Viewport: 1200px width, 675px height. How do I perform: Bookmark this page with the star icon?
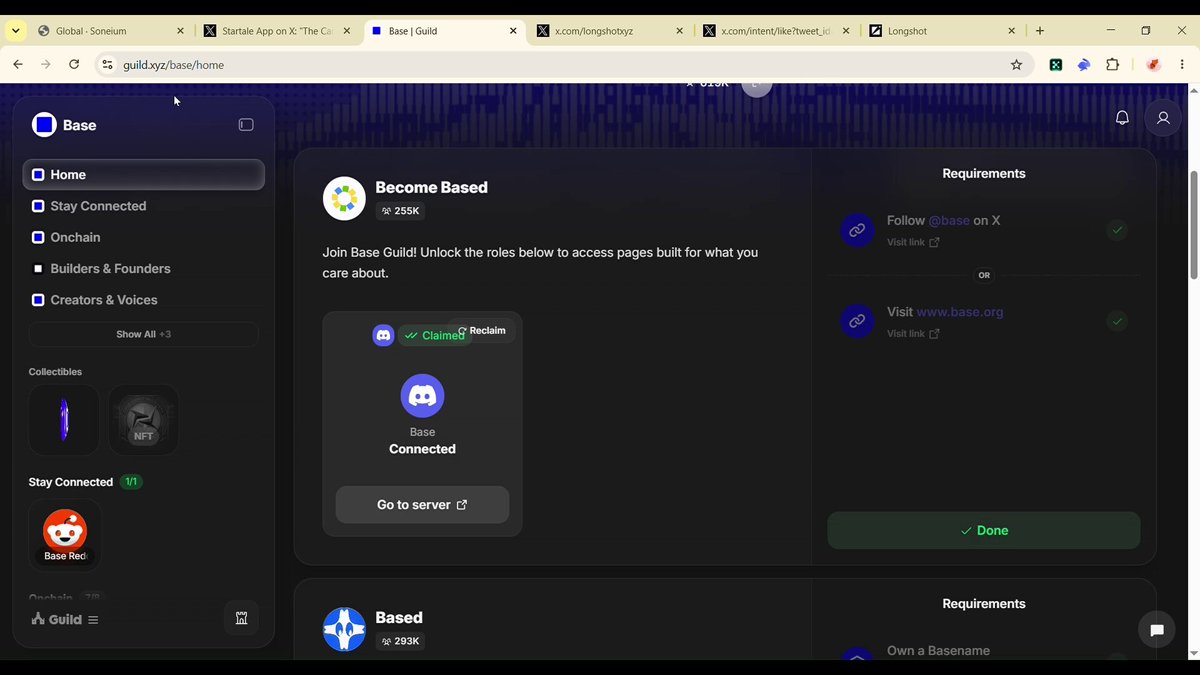pos(1016,65)
